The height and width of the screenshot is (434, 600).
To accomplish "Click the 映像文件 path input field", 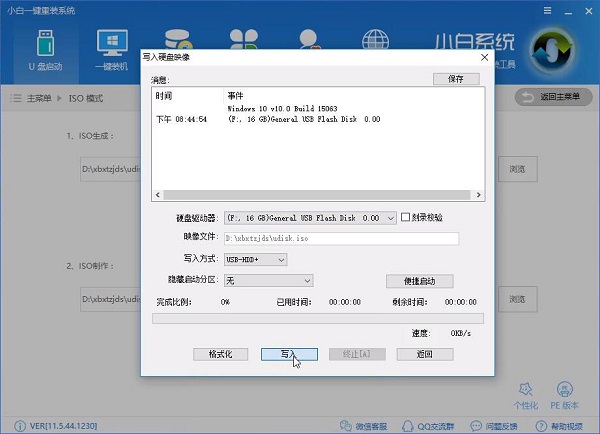I will point(340,239).
